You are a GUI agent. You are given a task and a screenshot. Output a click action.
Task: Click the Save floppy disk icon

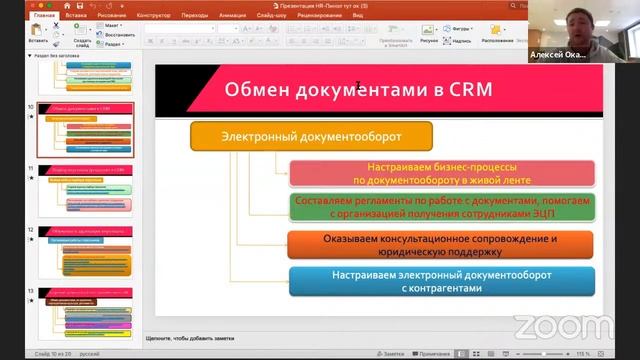pyautogui.click(x=80, y=6)
